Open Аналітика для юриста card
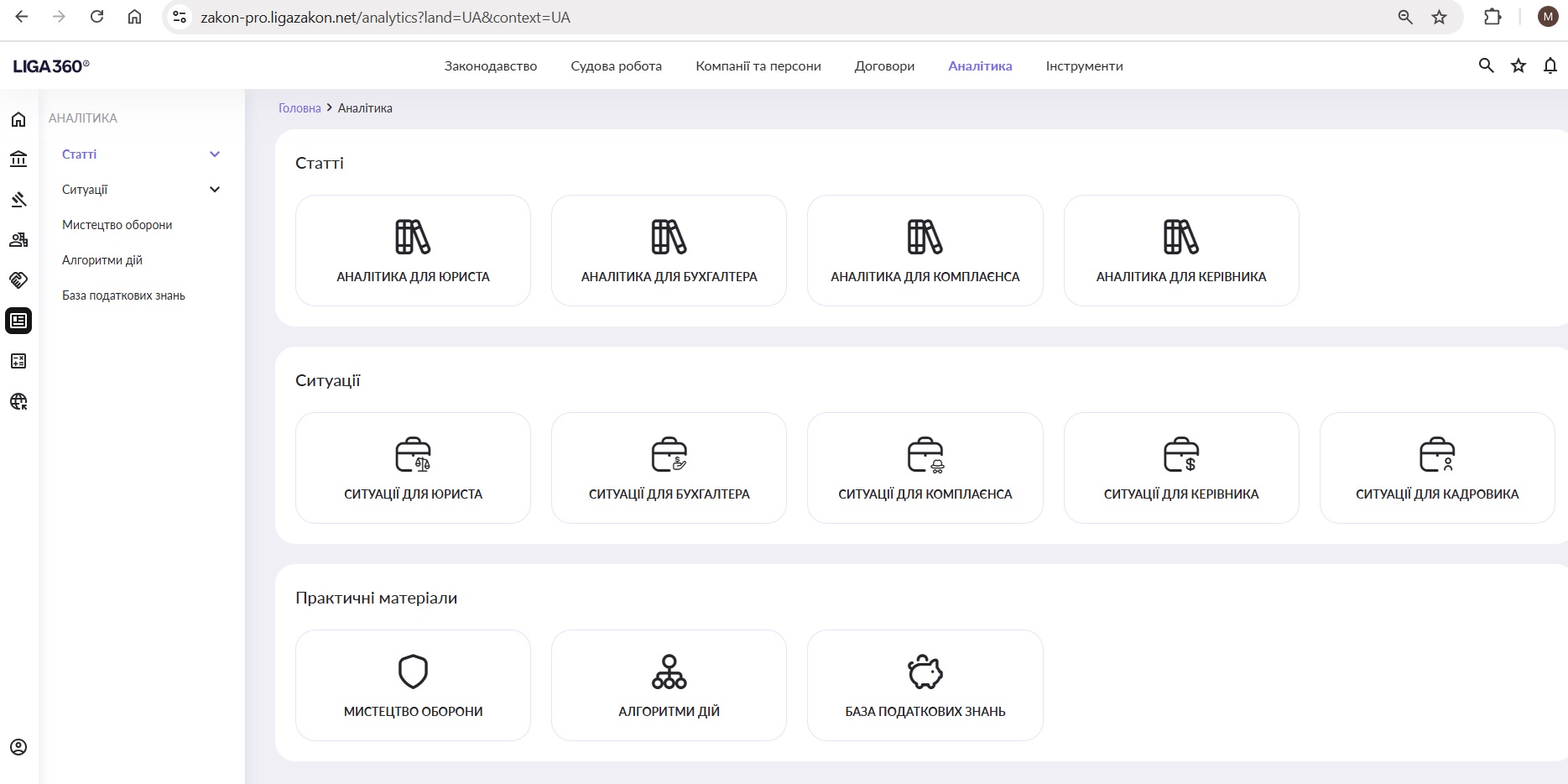The height and width of the screenshot is (784, 1568). point(413,251)
